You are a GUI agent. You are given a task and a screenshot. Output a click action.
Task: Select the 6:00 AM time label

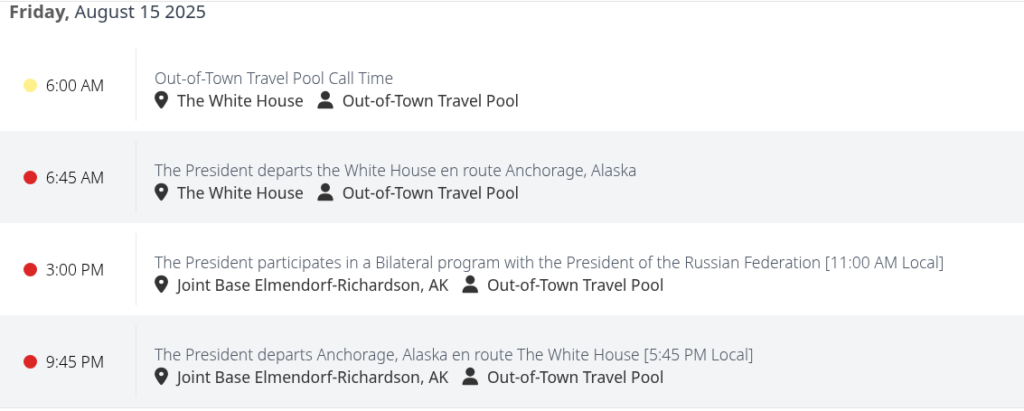[x=74, y=86]
